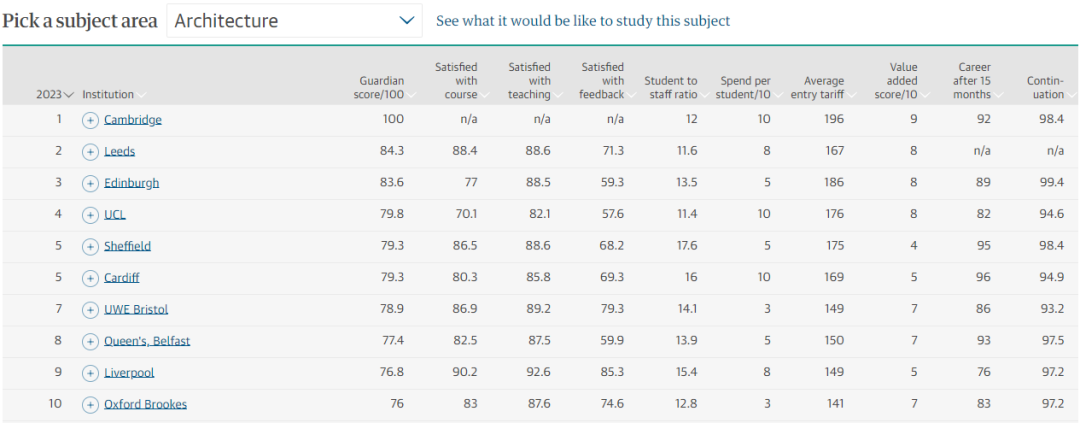Click plus icon beside UWE Bristol
1080x423 pixels.
pos(90,310)
